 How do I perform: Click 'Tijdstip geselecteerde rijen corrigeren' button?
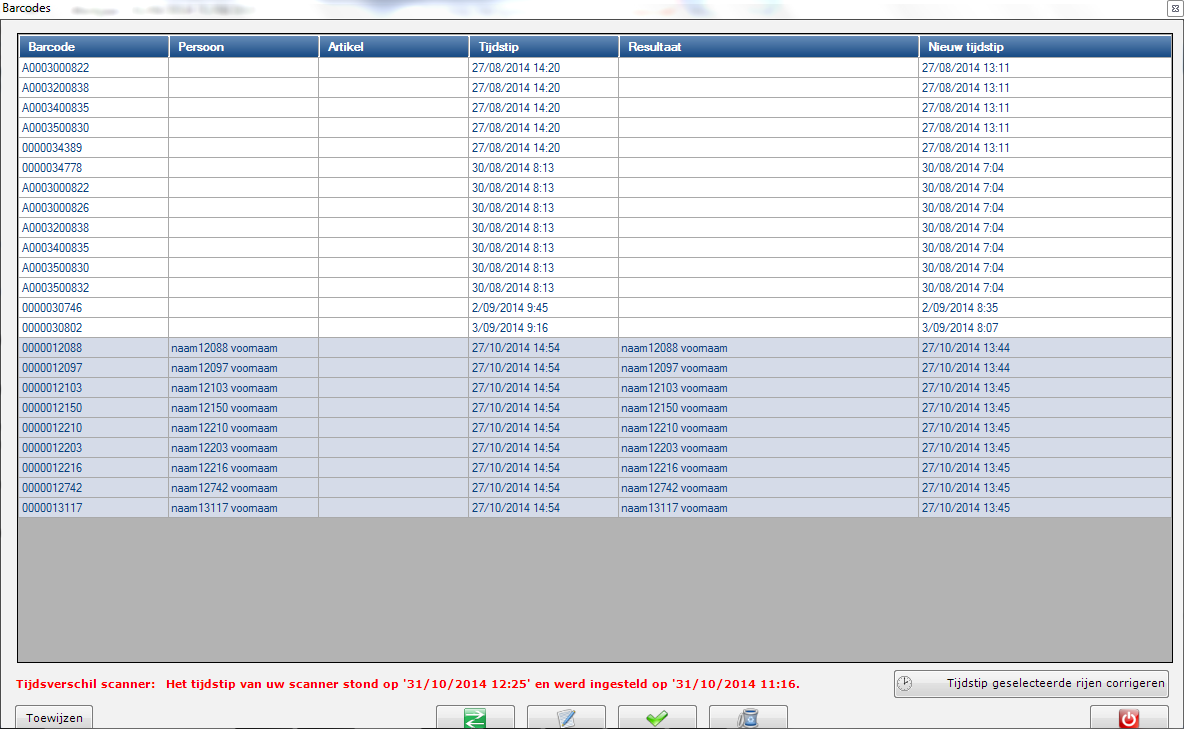[1031, 684]
